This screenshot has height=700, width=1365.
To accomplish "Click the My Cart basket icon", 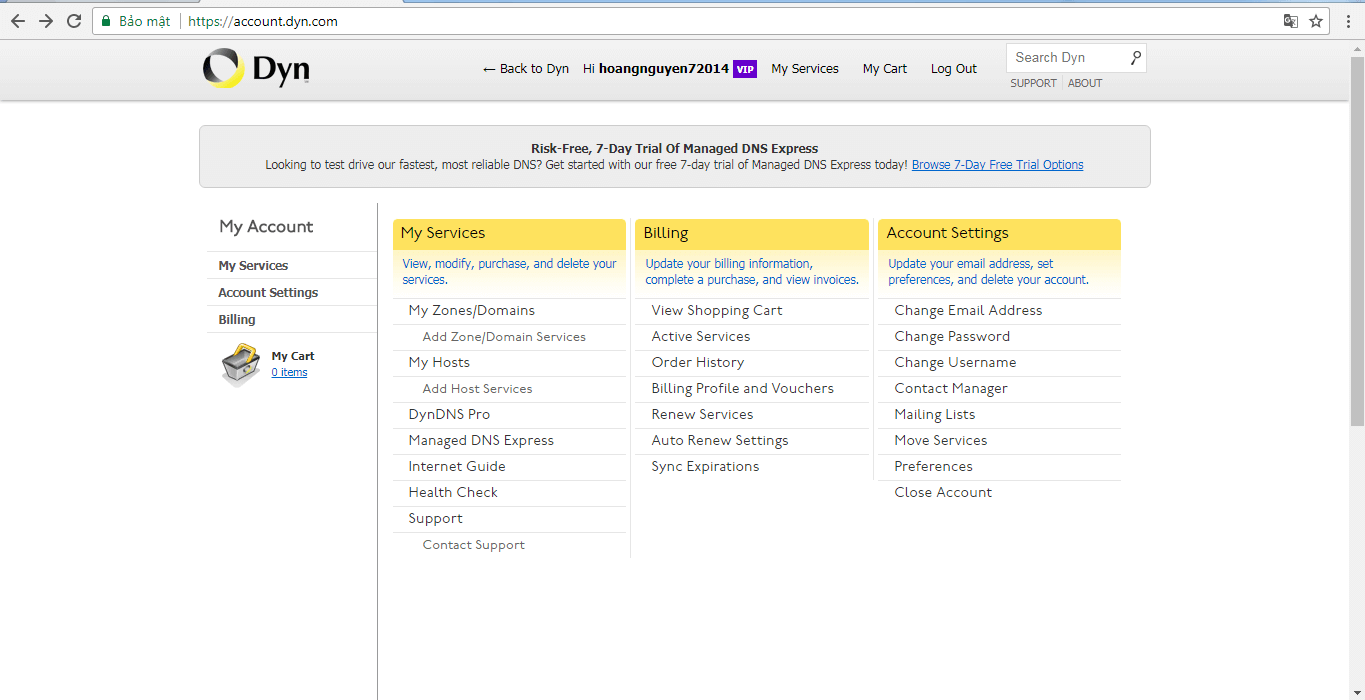I will coord(240,364).
